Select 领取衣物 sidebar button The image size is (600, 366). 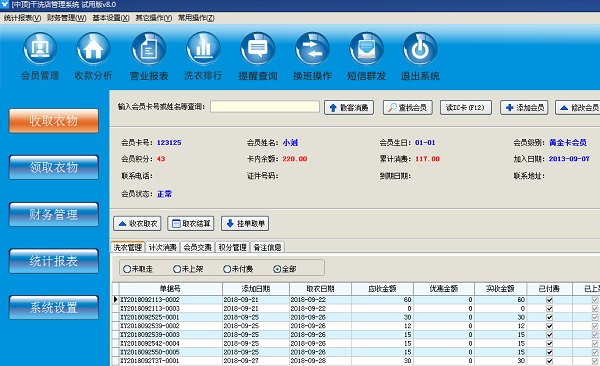54,167
